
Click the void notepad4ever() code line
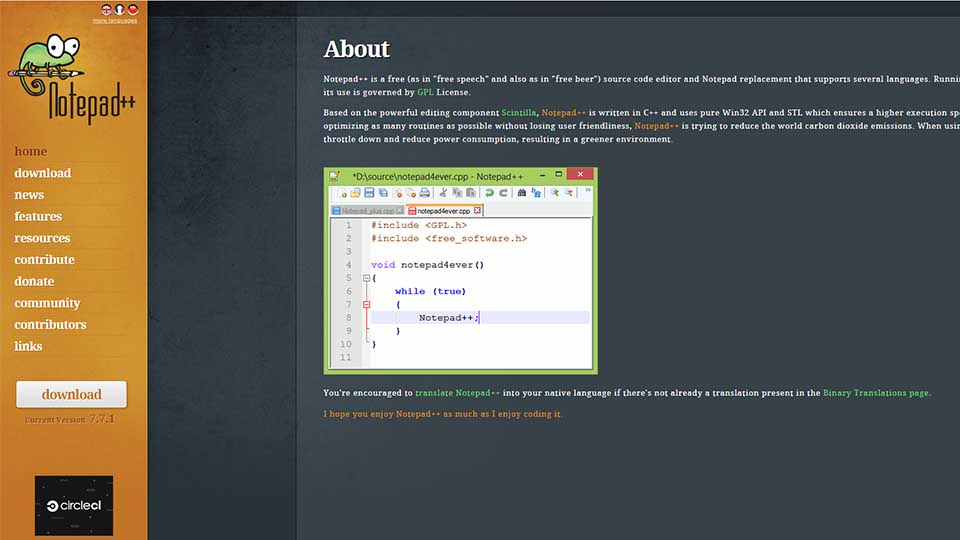[427, 265]
